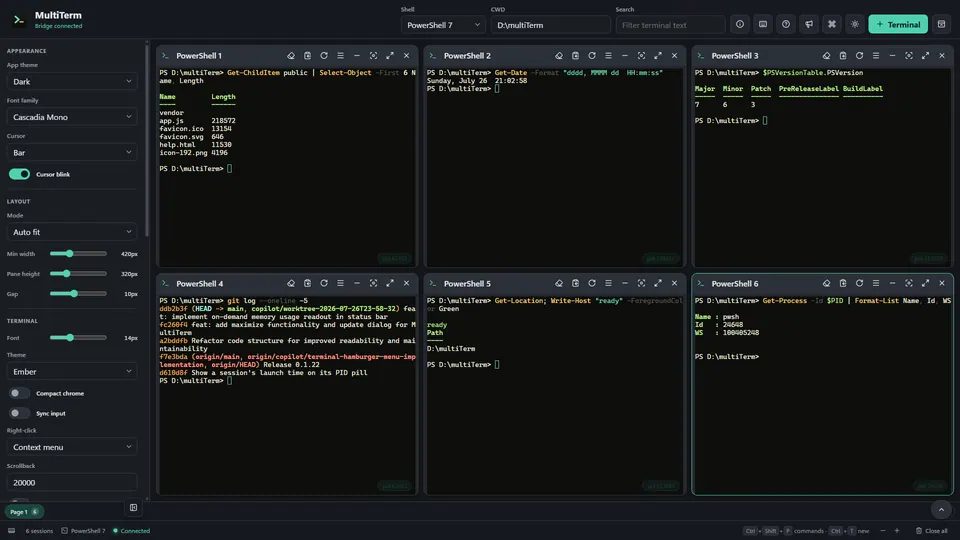This screenshot has width=960, height=540.
Task: Click the green + Terminal button
Action: (898, 24)
